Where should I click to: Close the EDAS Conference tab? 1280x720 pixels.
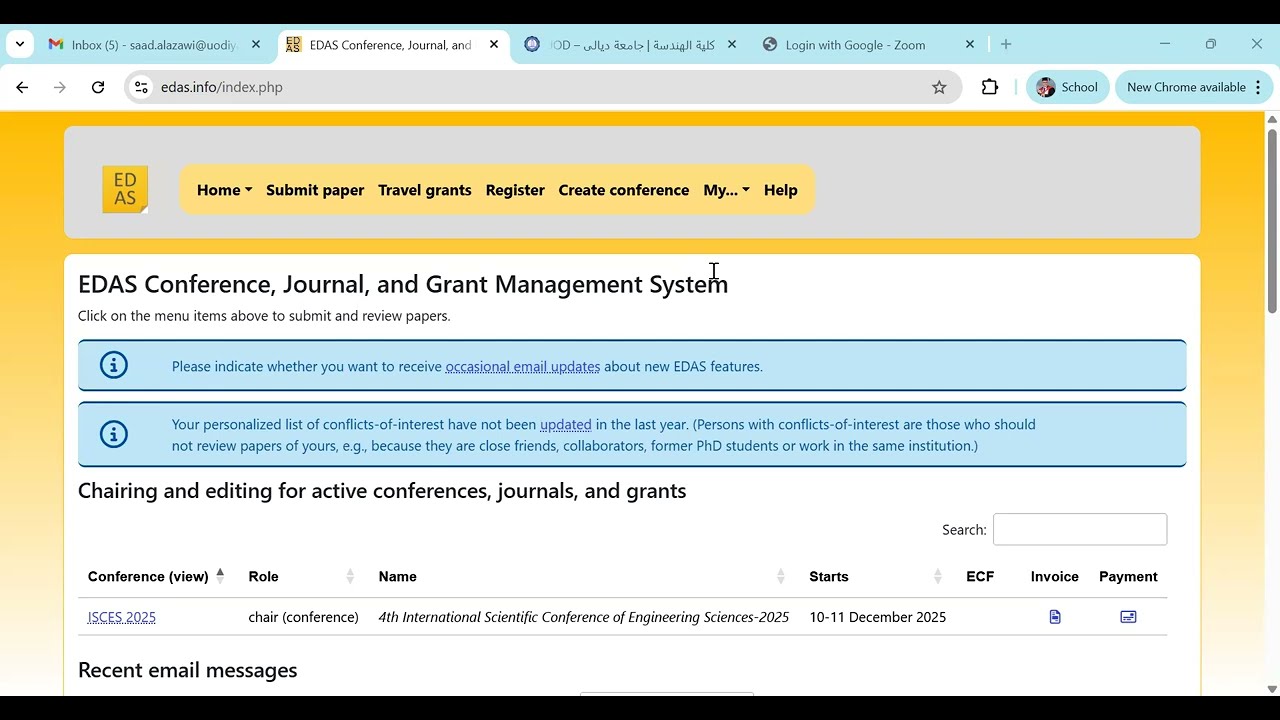[x=494, y=44]
